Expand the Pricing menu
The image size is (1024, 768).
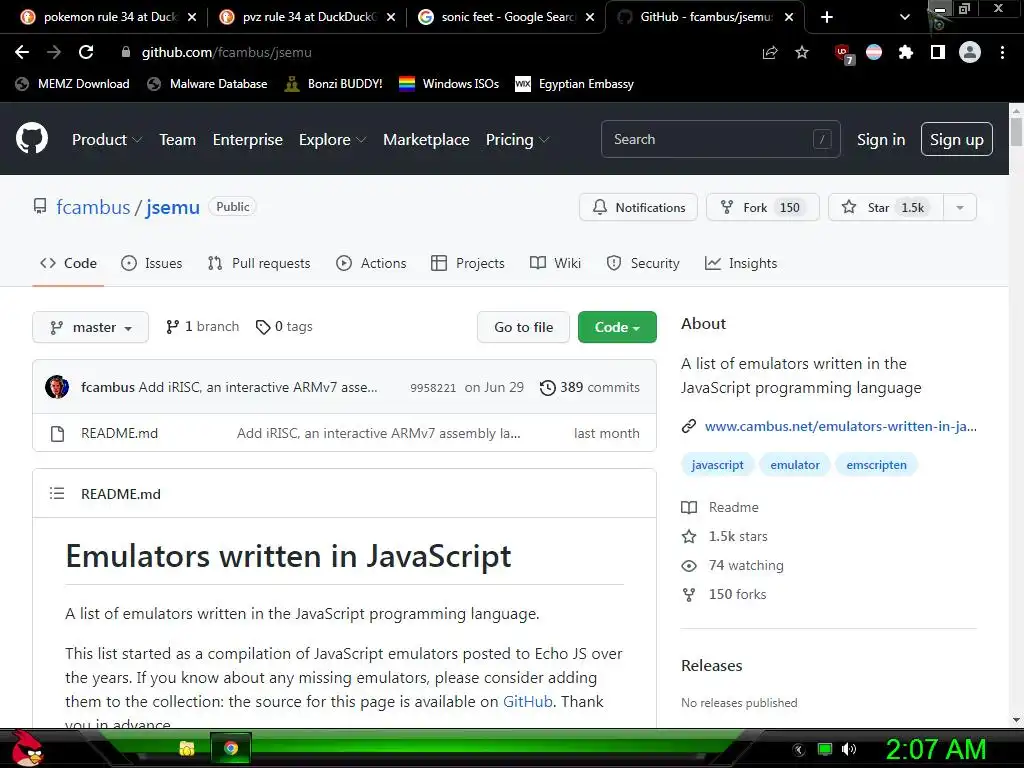pyautogui.click(x=517, y=139)
